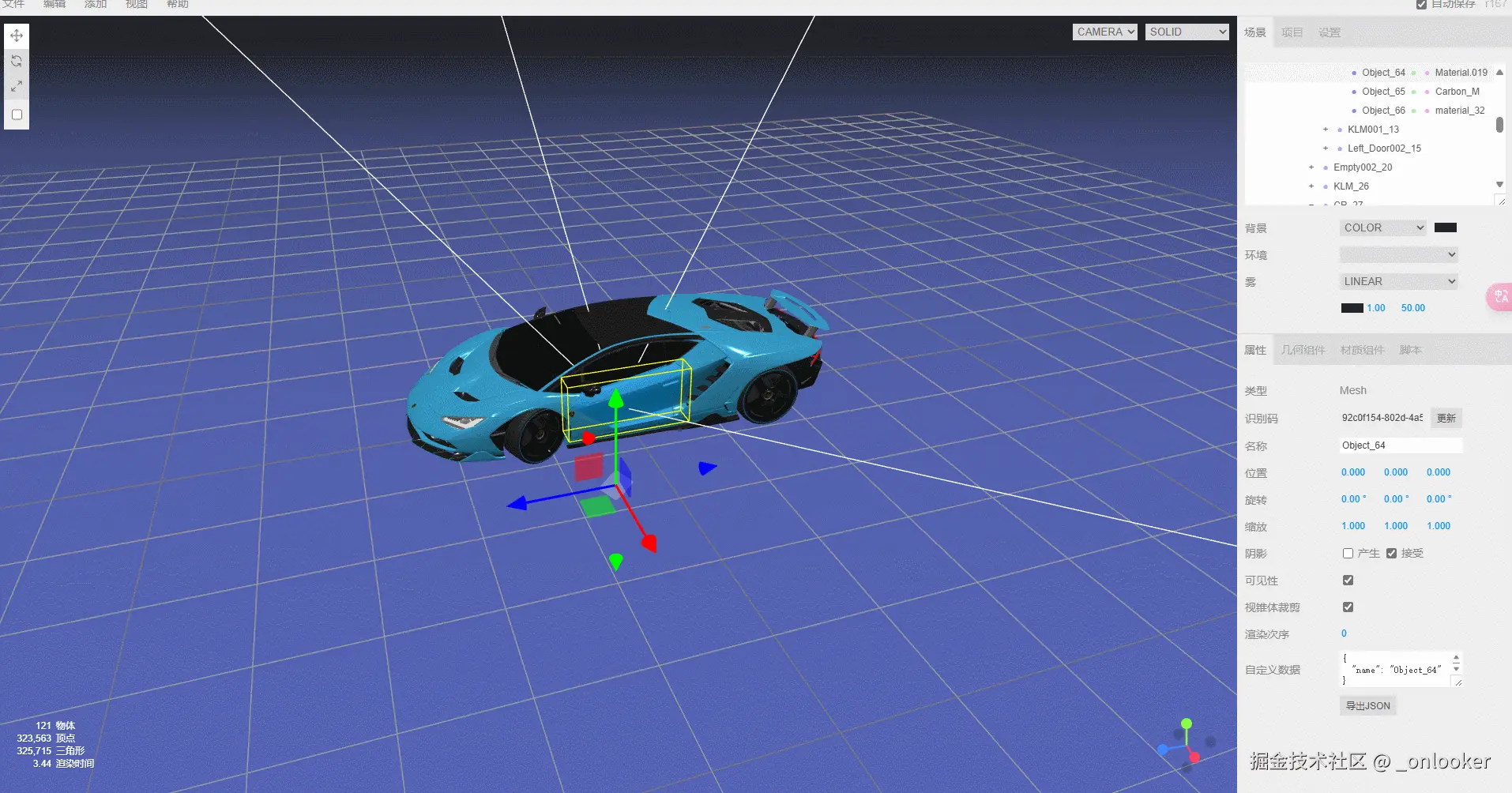Click the red X axis on view helper

pyautogui.click(x=1194, y=757)
